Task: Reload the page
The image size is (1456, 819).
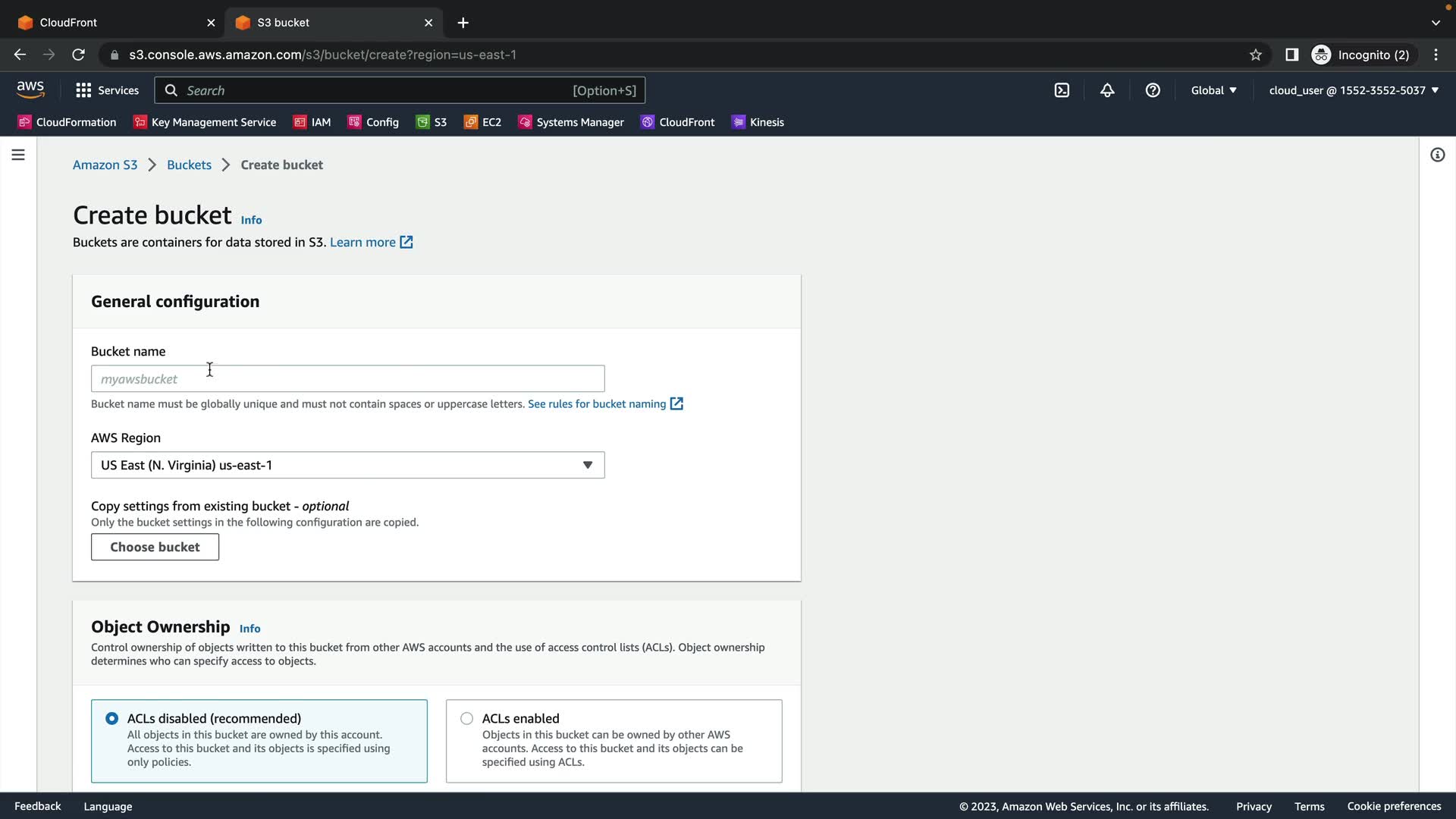Action: (78, 55)
